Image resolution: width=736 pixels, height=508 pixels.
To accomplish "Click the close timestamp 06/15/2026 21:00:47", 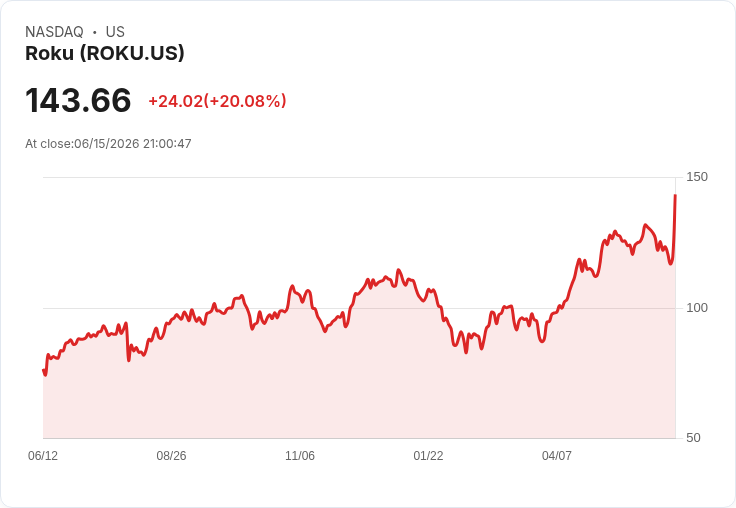I will (x=133, y=144).
